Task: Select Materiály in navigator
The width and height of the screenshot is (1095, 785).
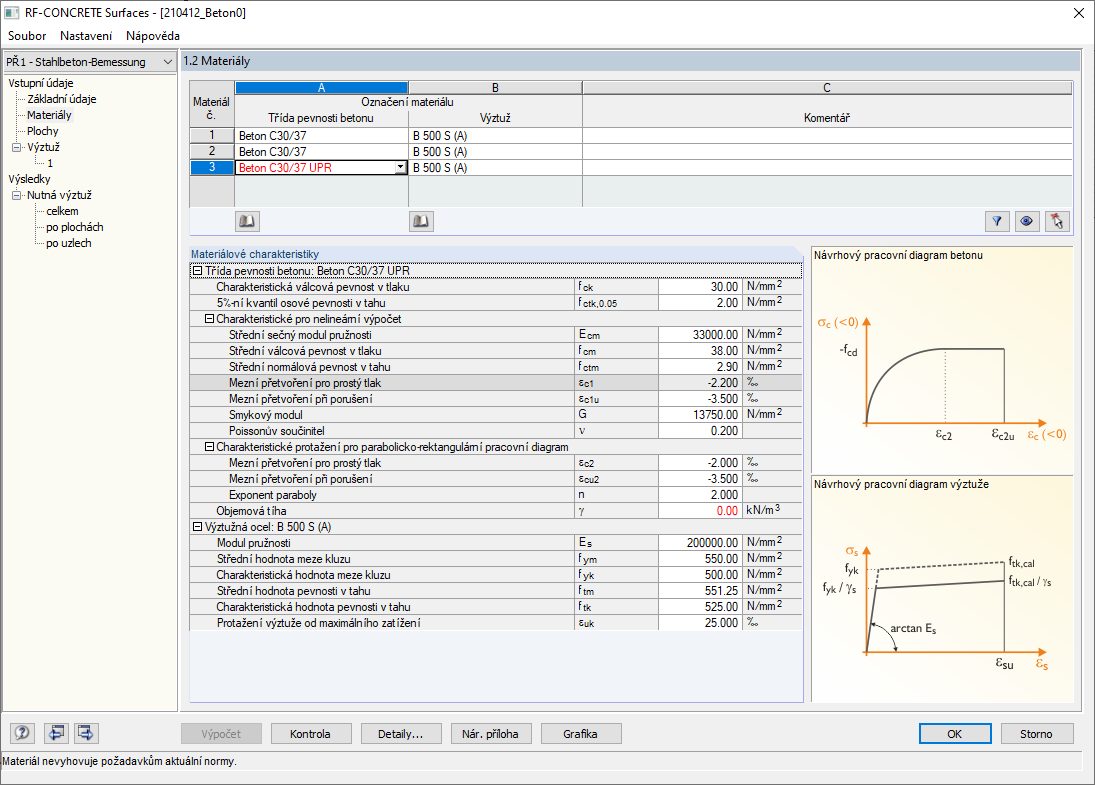Action: coord(49,115)
